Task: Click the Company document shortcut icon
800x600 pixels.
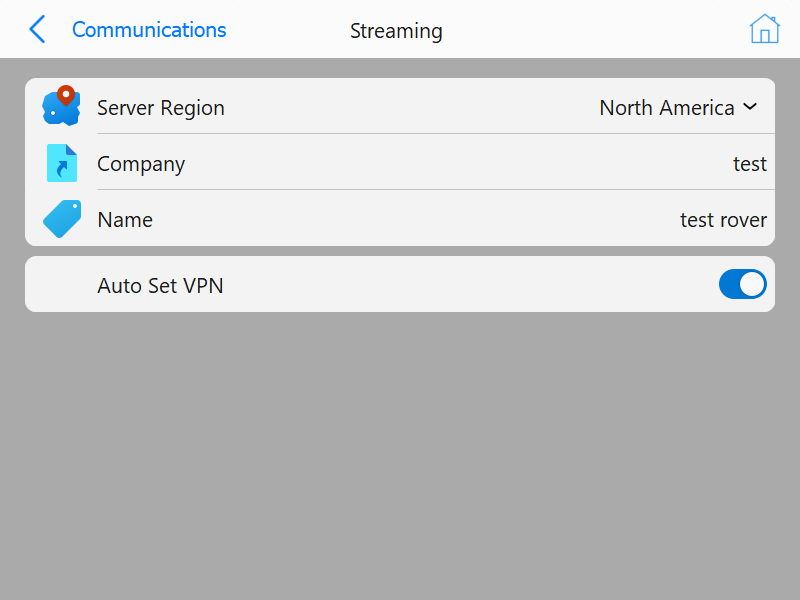Action: [62, 163]
